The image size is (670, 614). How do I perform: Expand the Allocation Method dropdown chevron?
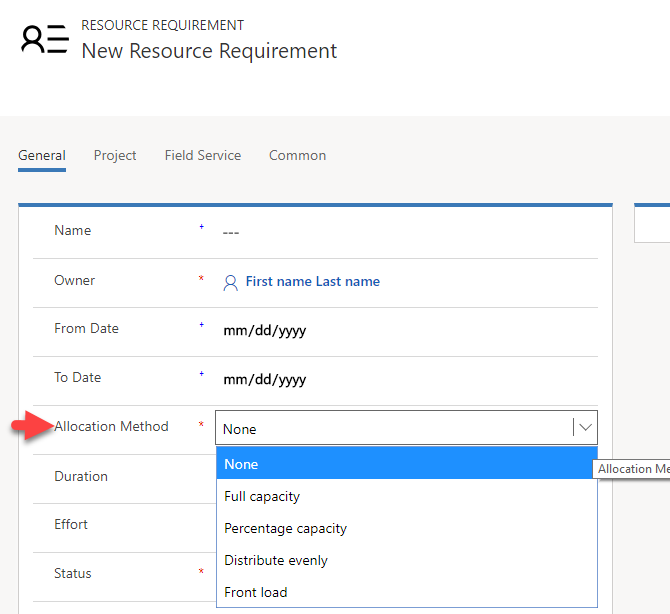[x=585, y=428]
